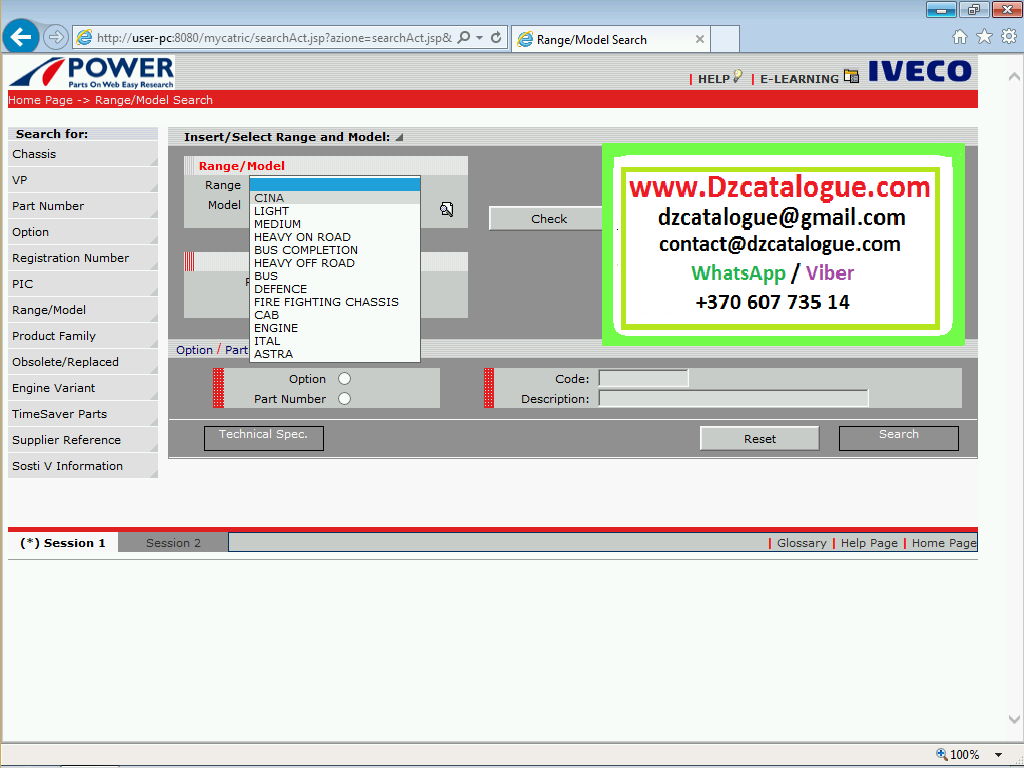Open Product Family search in sidebar
The height and width of the screenshot is (768, 1024).
[x=83, y=336]
